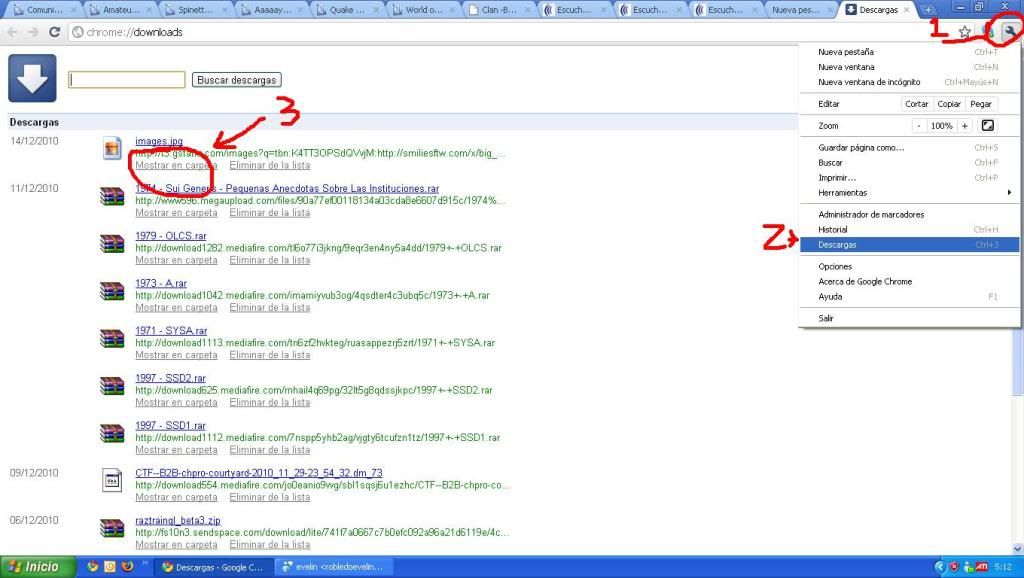This screenshot has height=578, width=1024.
Task: Click the 100% zoom value
Action: pyautogui.click(x=942, y=125)
